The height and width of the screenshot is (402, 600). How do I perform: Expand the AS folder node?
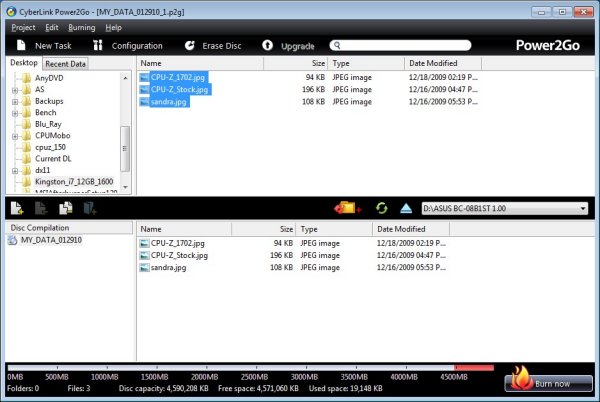click(15, 90)
